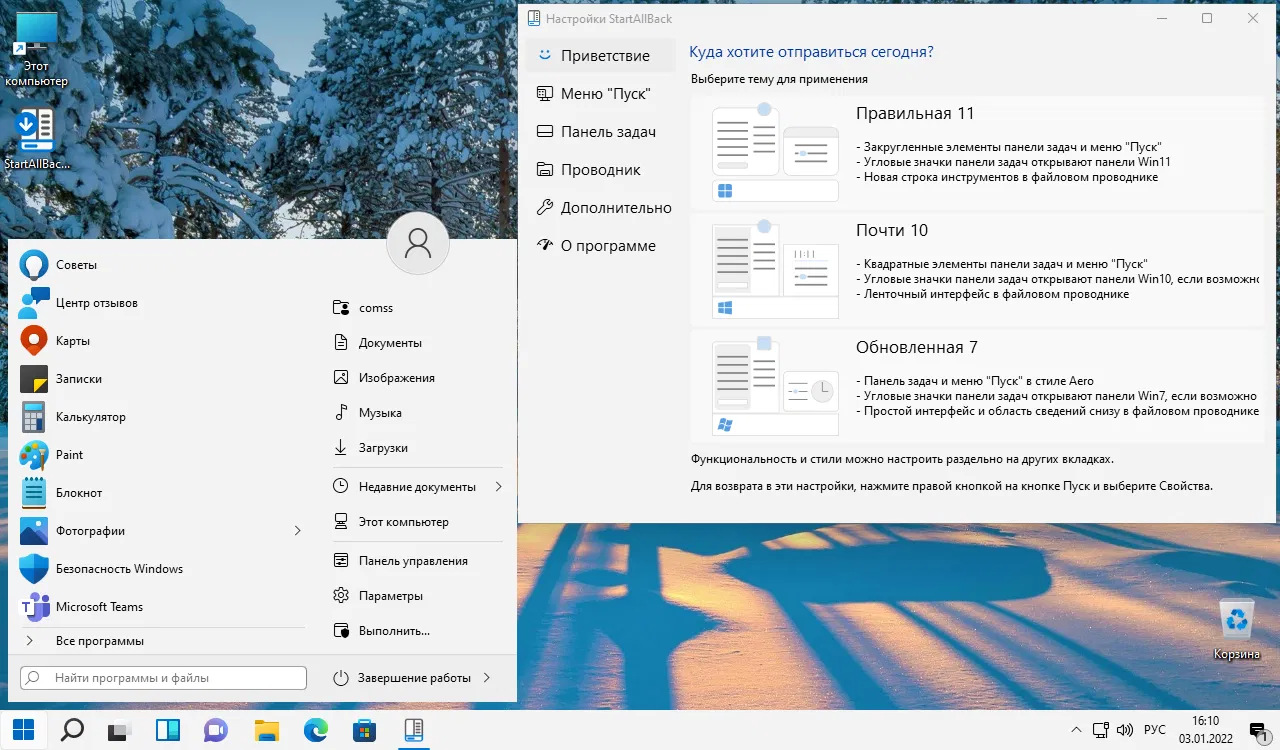
Task: Launch Безопасность Windows
Action: coord(160,569)
